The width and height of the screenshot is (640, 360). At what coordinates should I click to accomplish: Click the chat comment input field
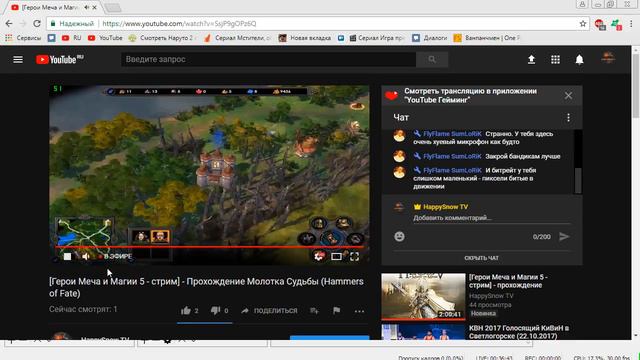click(492, 218)
